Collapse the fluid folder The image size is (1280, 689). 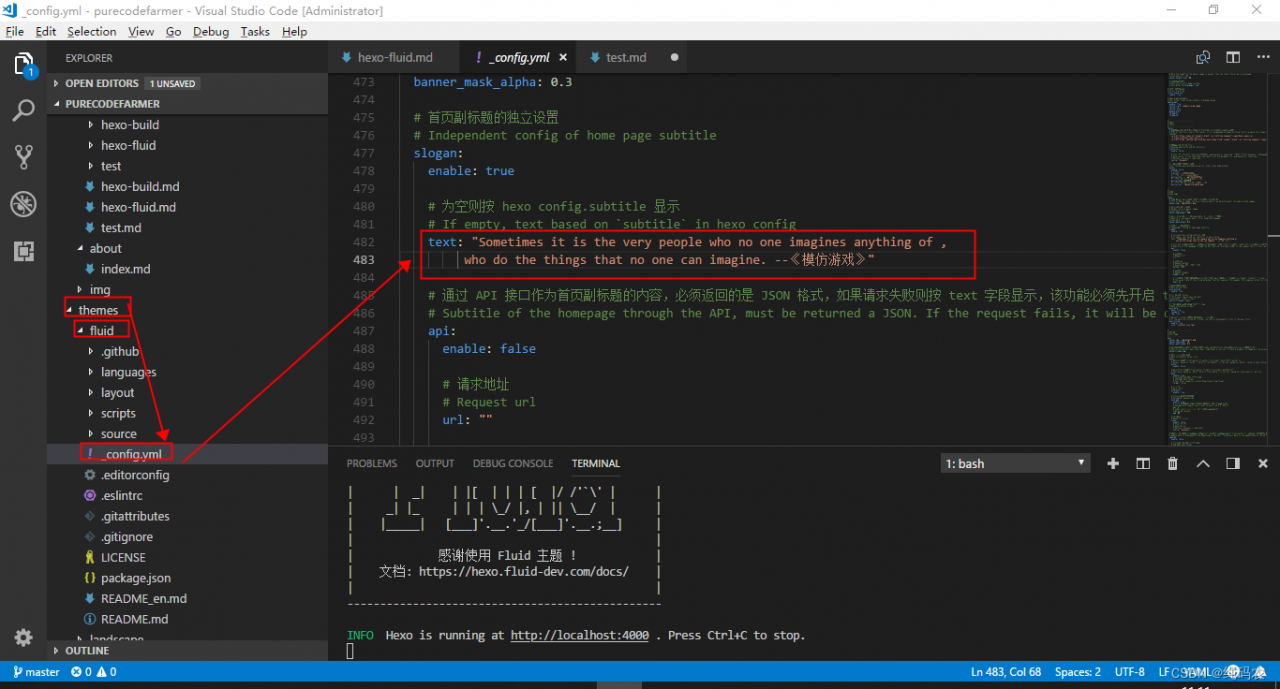coord(101,330)
